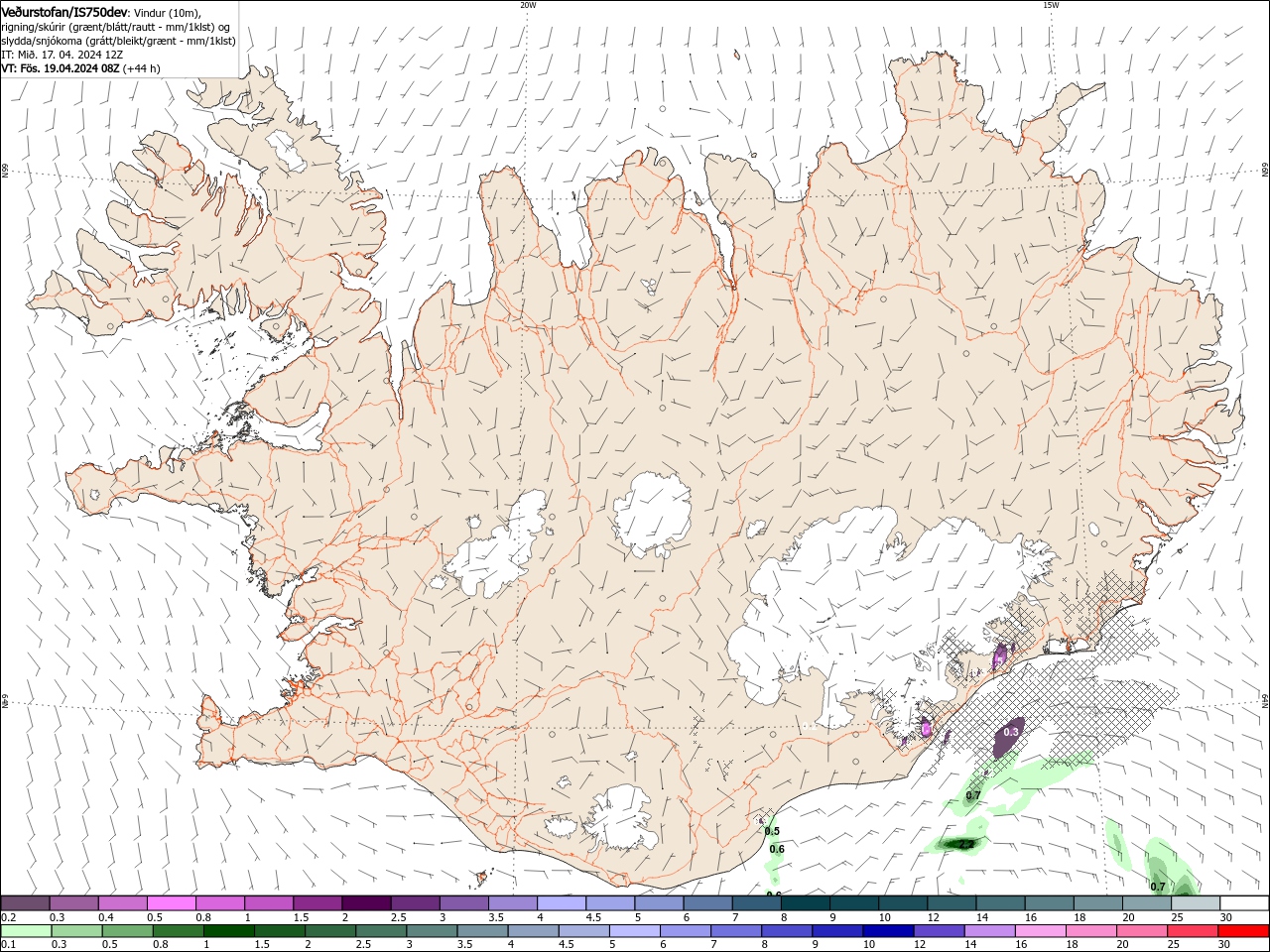The width and height of the screenshot is (1270, 952).
Task: Click the 0.7 value at the map's bottom-right corner
Action: pos(1158,887)
